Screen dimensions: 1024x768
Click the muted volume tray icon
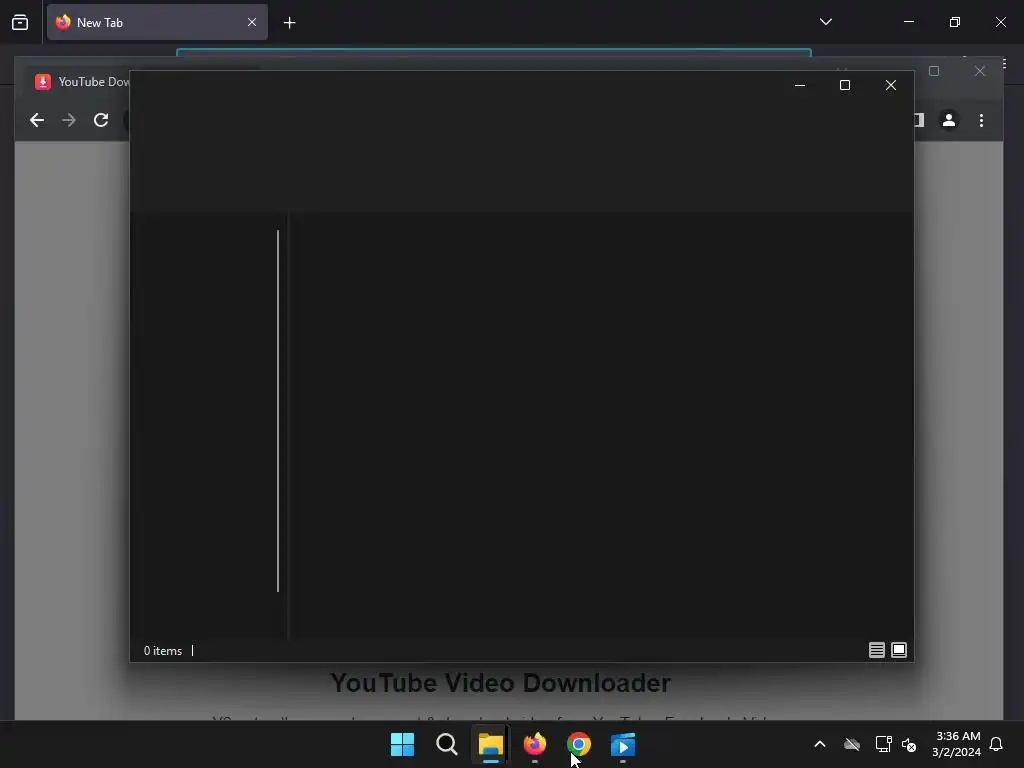tap(908, 744)
